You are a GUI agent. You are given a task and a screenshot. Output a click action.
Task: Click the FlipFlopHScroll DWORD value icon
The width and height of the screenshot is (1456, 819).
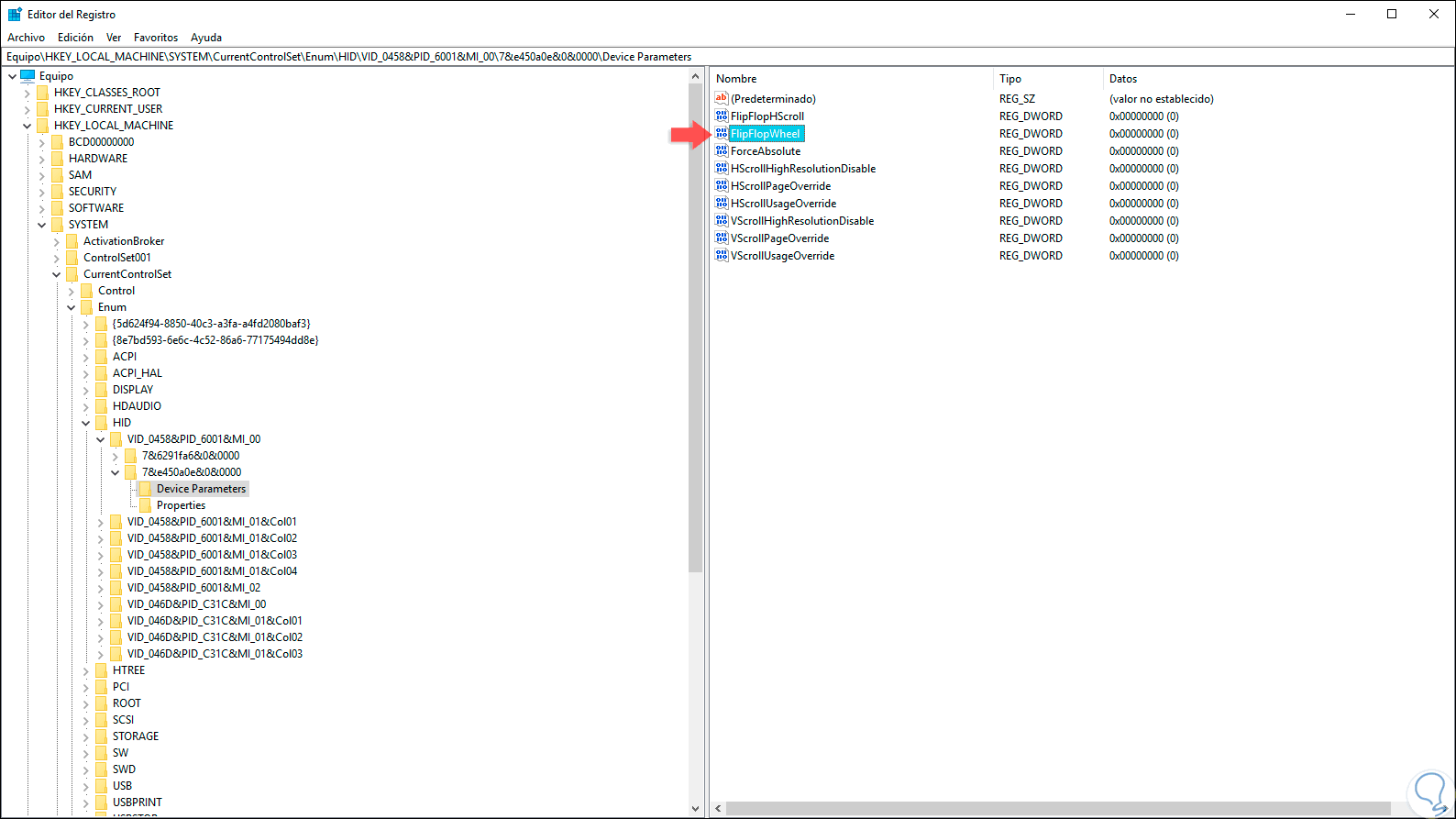[x=722, y=116]
